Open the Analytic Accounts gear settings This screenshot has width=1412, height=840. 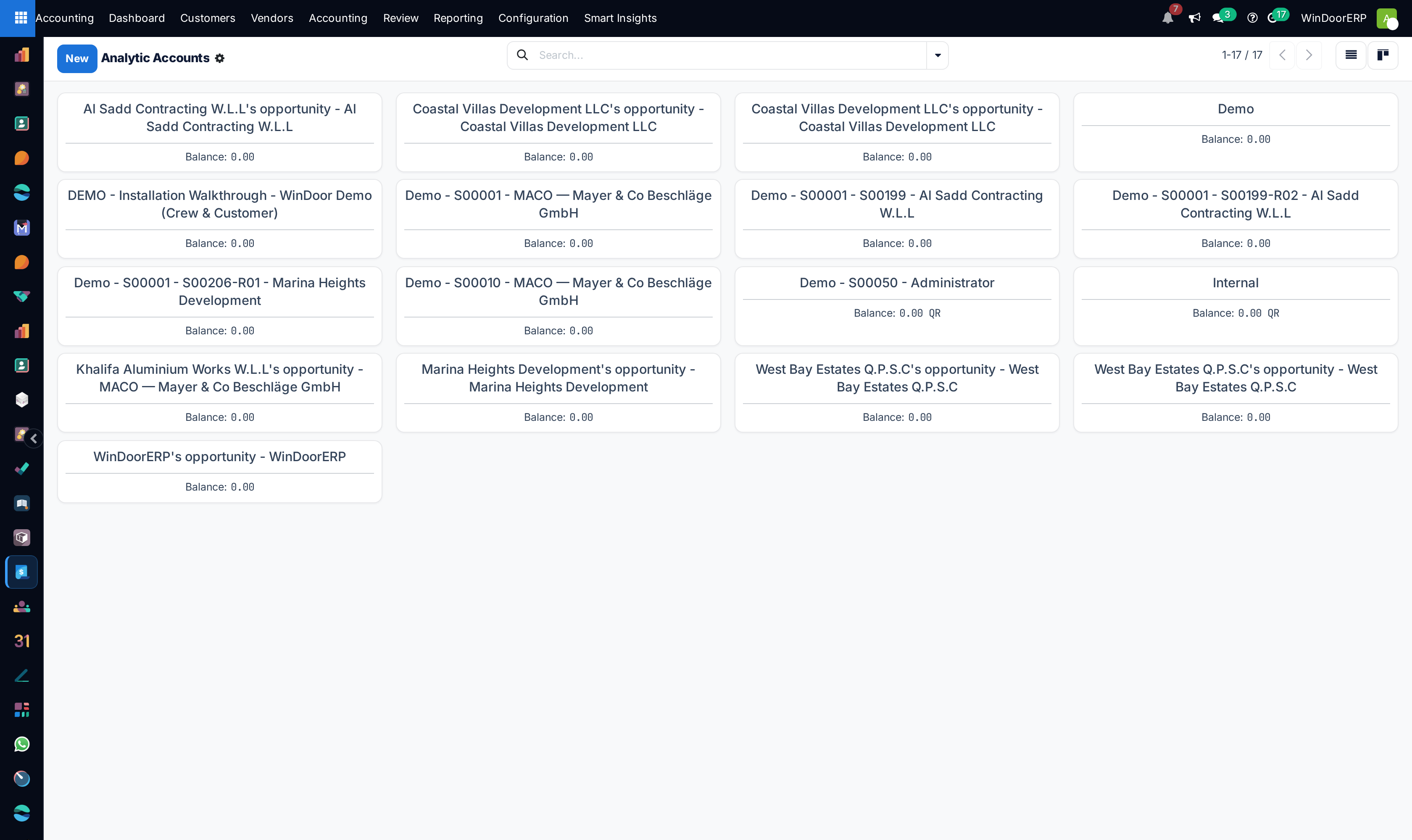point(220,58)
